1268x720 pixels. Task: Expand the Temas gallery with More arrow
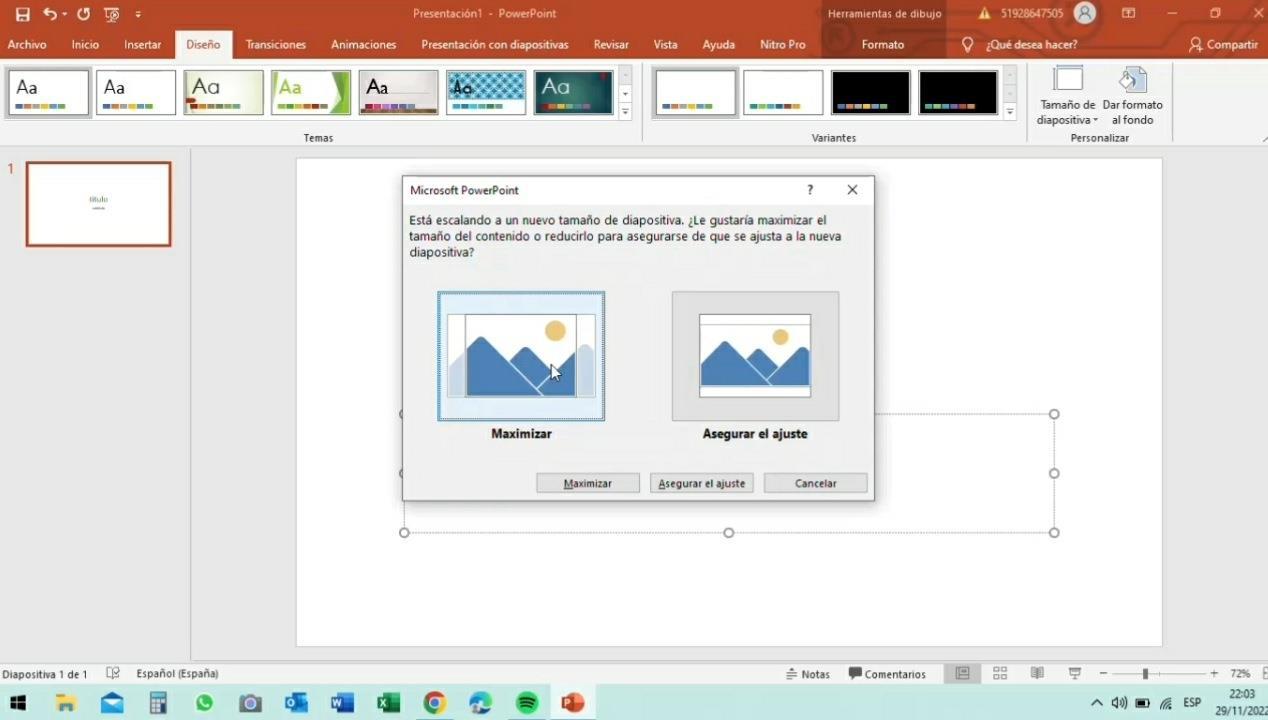point(625,112)
